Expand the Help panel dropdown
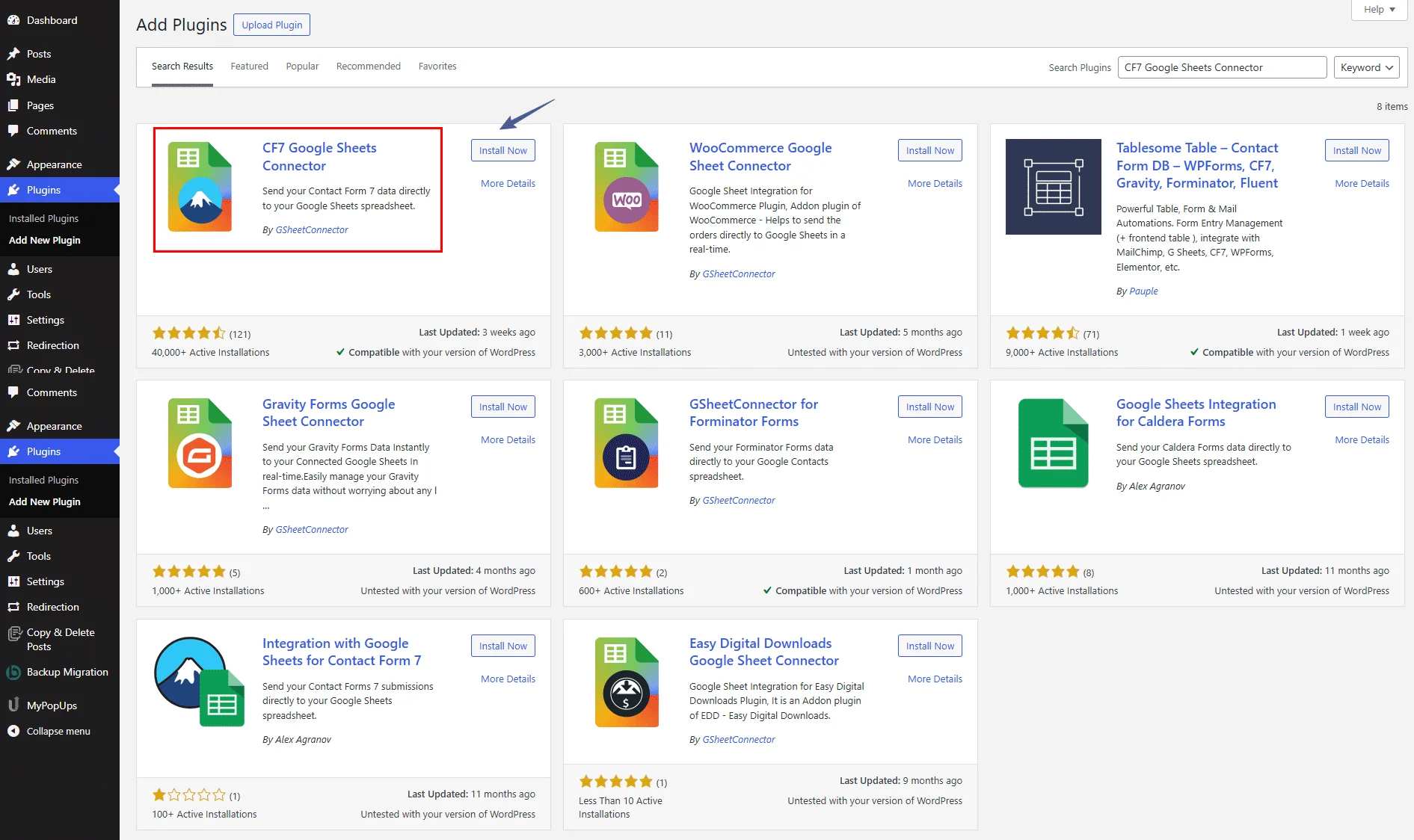Viewport: 1414px width, 840px height. 1379,10
